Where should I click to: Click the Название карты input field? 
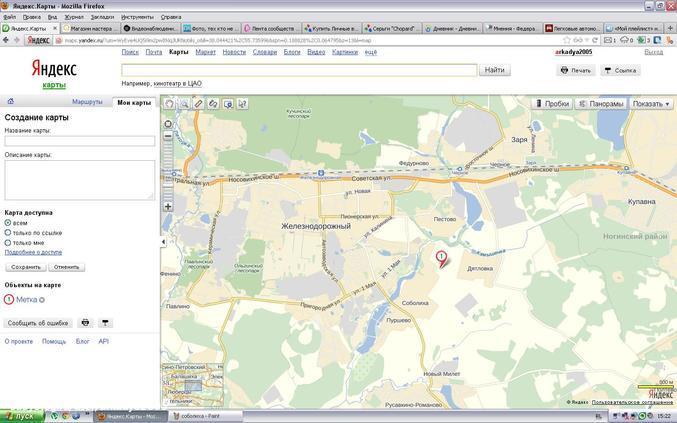(79, 141)
